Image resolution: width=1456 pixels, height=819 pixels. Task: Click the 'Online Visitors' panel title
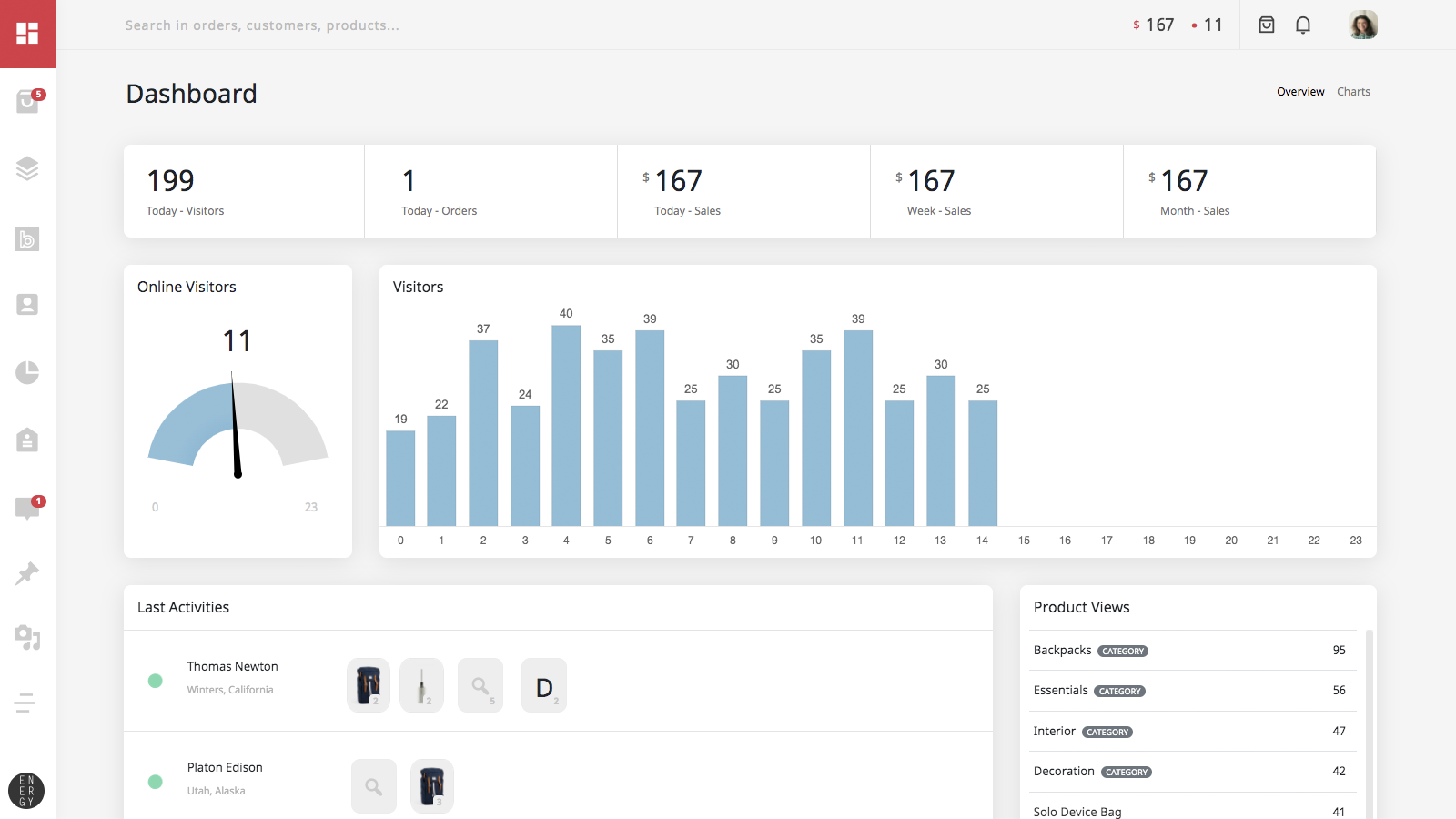click(x=187, y=287)
